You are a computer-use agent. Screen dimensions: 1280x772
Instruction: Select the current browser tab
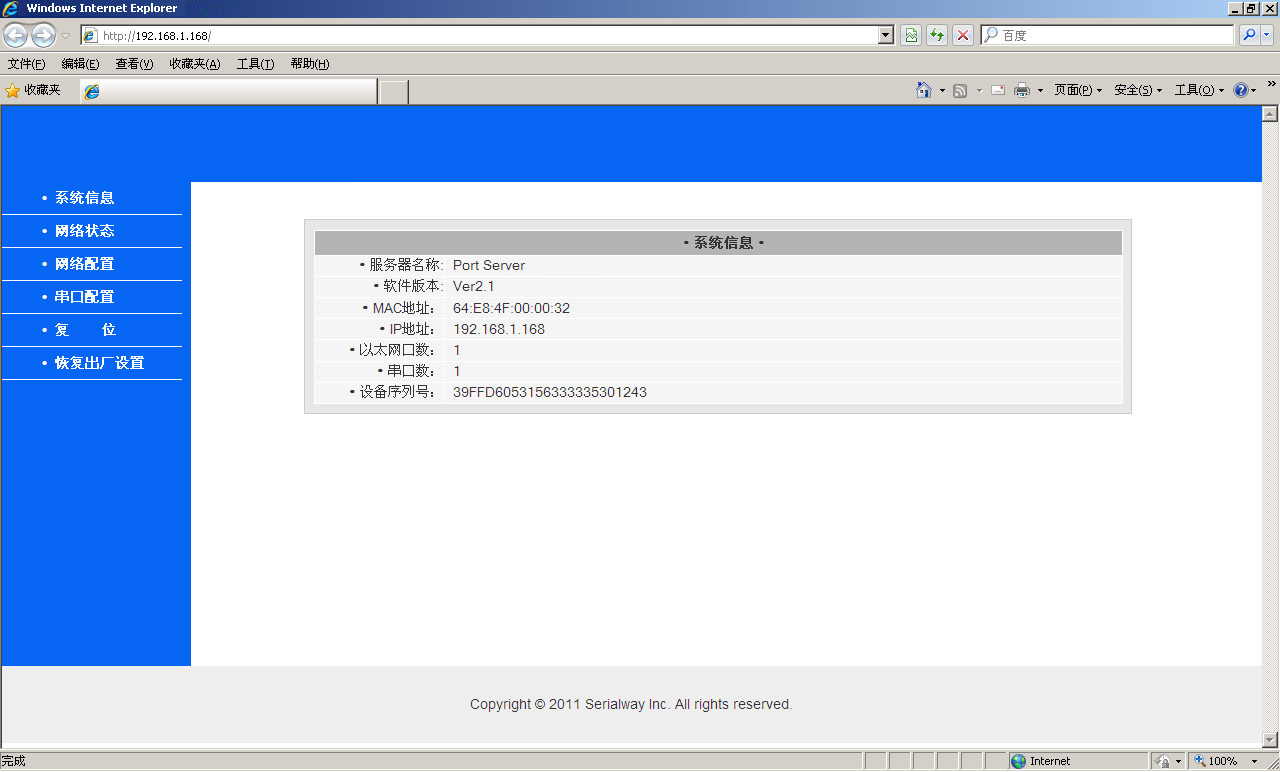pyautogui.click(x=228, y=91)
